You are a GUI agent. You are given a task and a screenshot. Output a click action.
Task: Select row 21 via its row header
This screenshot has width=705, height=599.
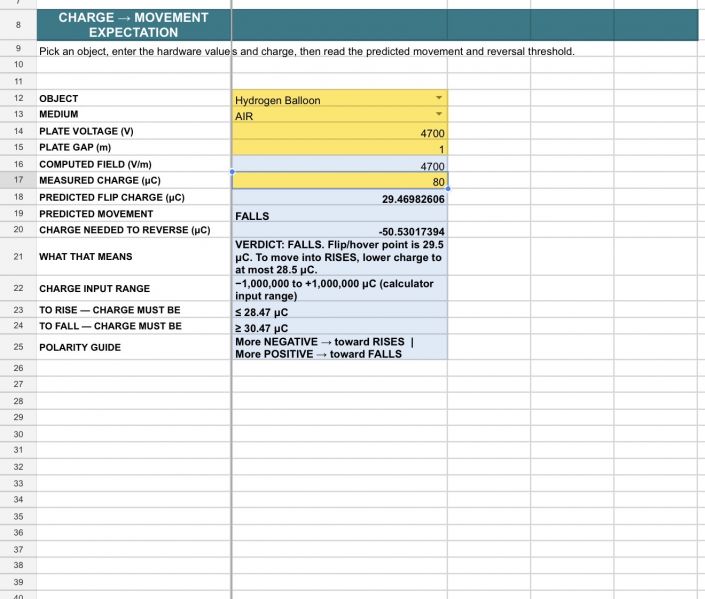(x=18, y=257)
